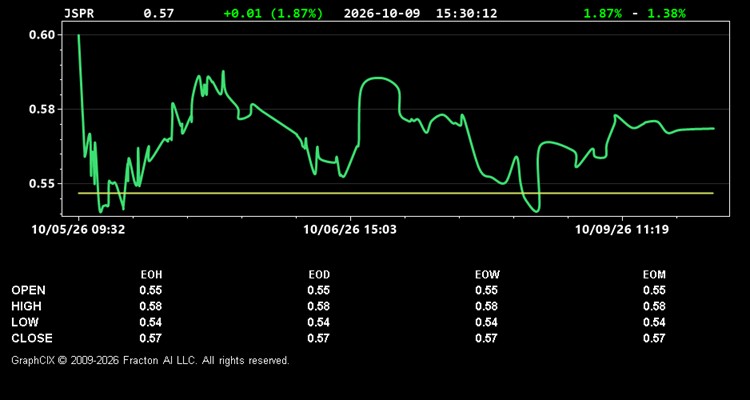Click the EOD HIGH value 0.58
The image size is (750, 400).
click(319, 306)
